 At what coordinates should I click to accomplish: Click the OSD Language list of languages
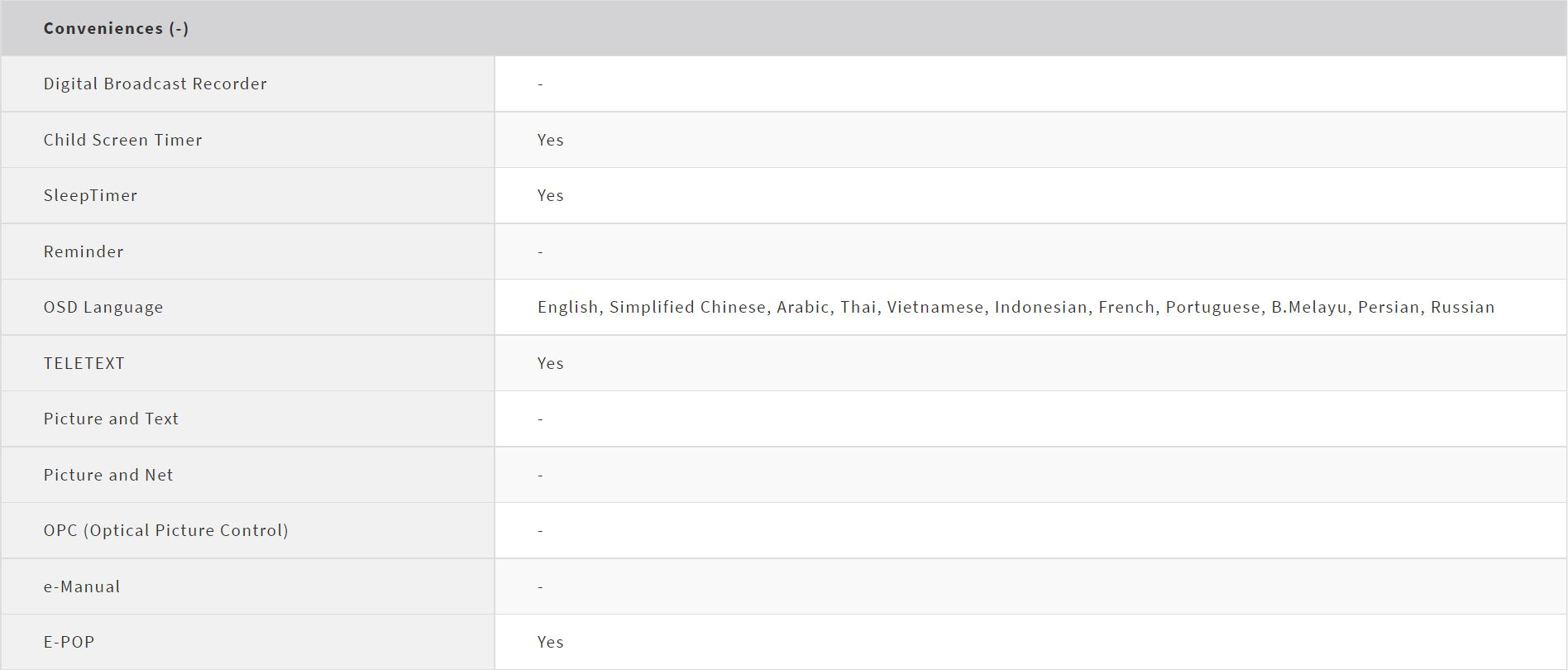click(x=1016, y=307)
